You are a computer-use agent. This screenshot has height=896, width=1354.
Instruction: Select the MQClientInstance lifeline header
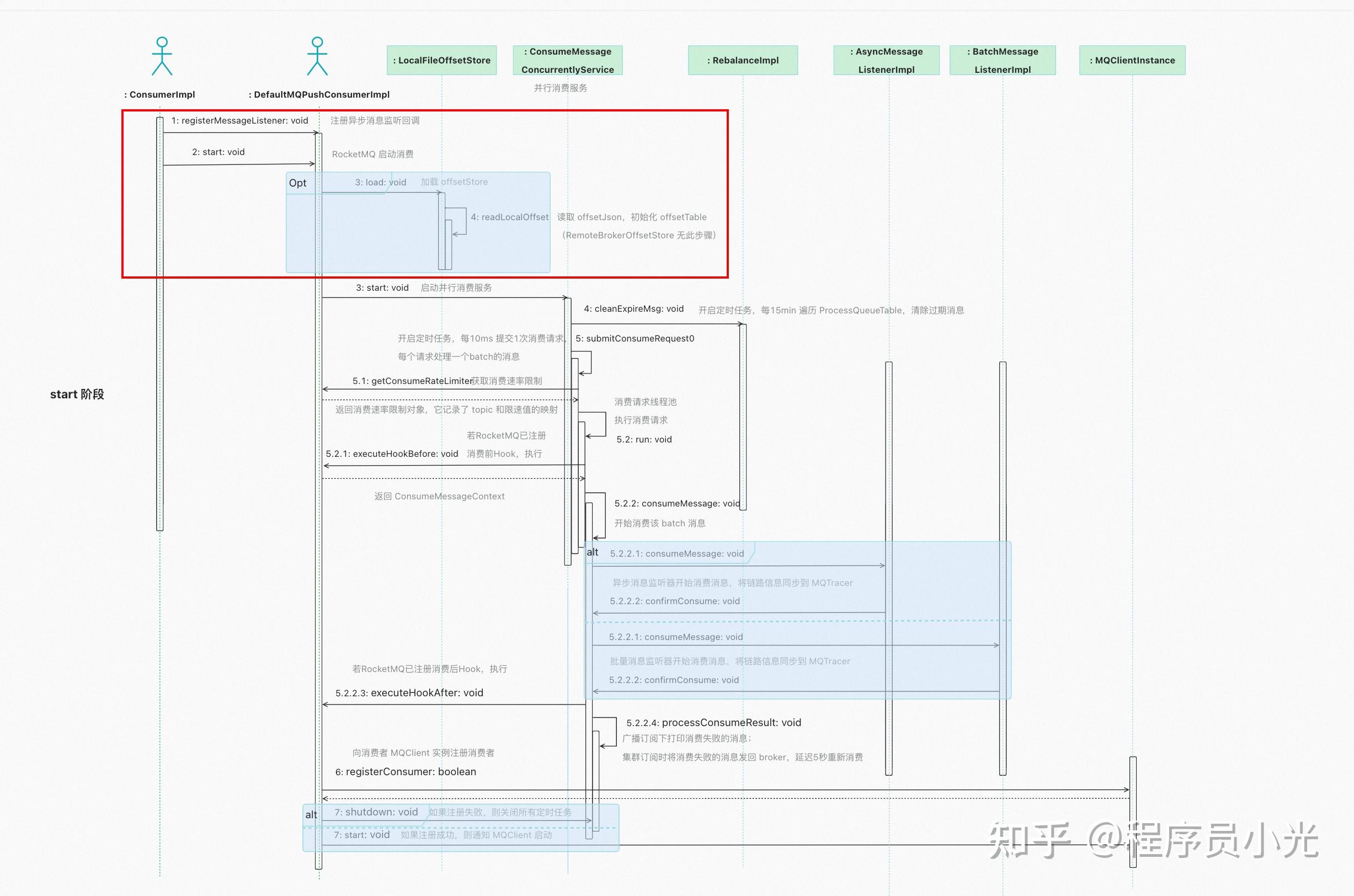[1132, 60]
